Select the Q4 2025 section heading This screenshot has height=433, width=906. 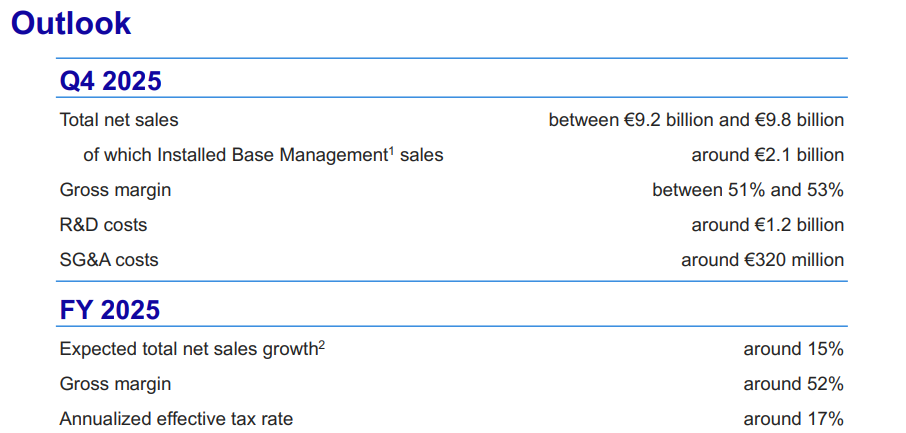tap(110, 81)
